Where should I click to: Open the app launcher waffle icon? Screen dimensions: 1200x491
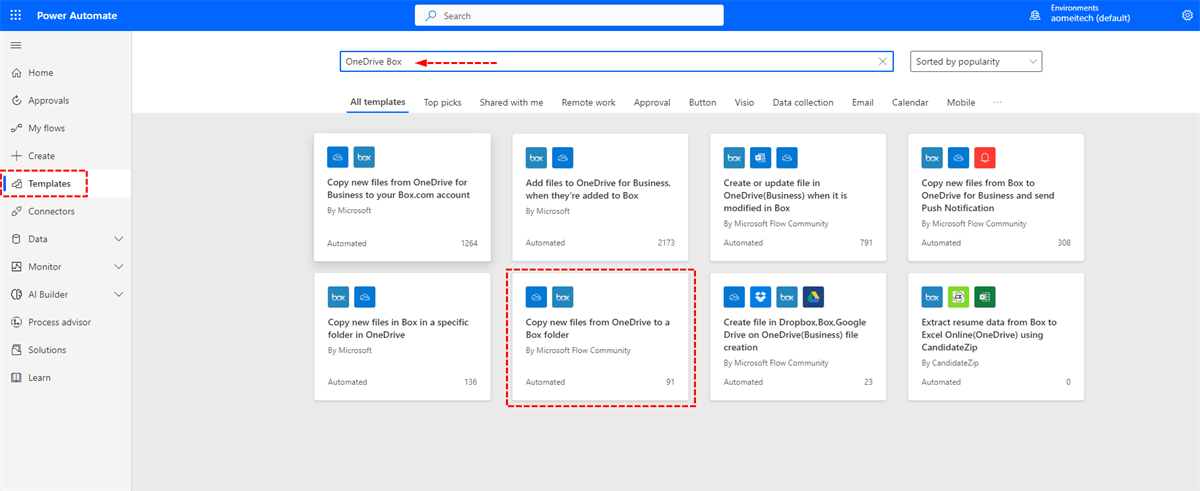click(15, 16)
